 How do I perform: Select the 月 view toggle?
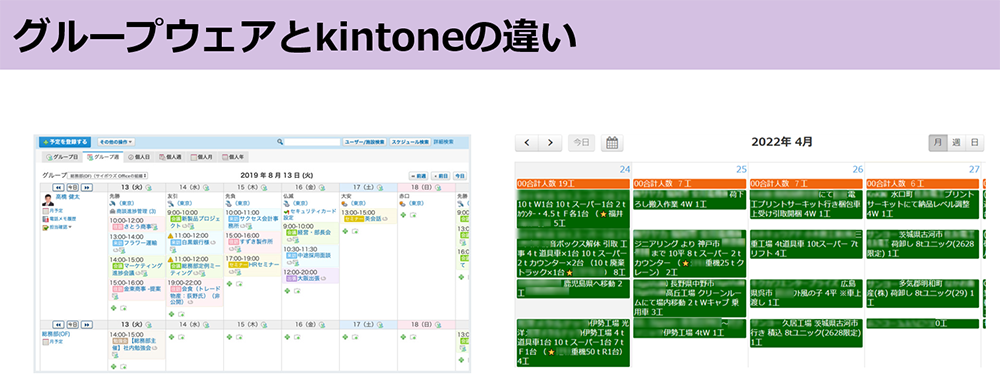pyautogui.click(x=938, y=142)
